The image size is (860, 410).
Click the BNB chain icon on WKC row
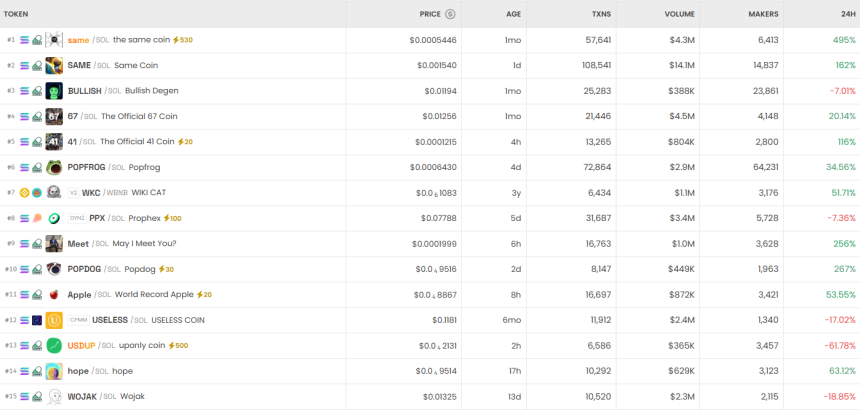(x=25, y=193)
